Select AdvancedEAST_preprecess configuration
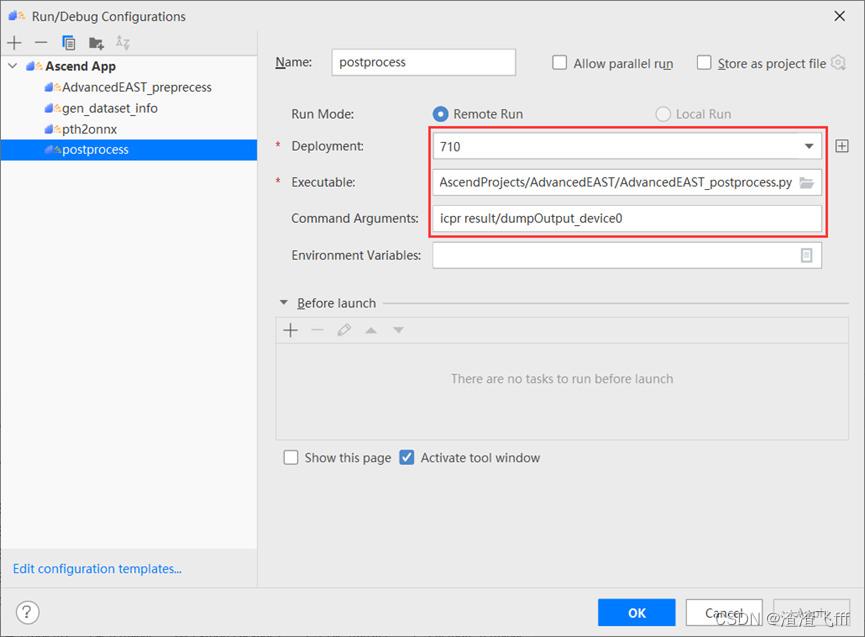The width and height of the screenshot is (865, 637). pos(136,87)
